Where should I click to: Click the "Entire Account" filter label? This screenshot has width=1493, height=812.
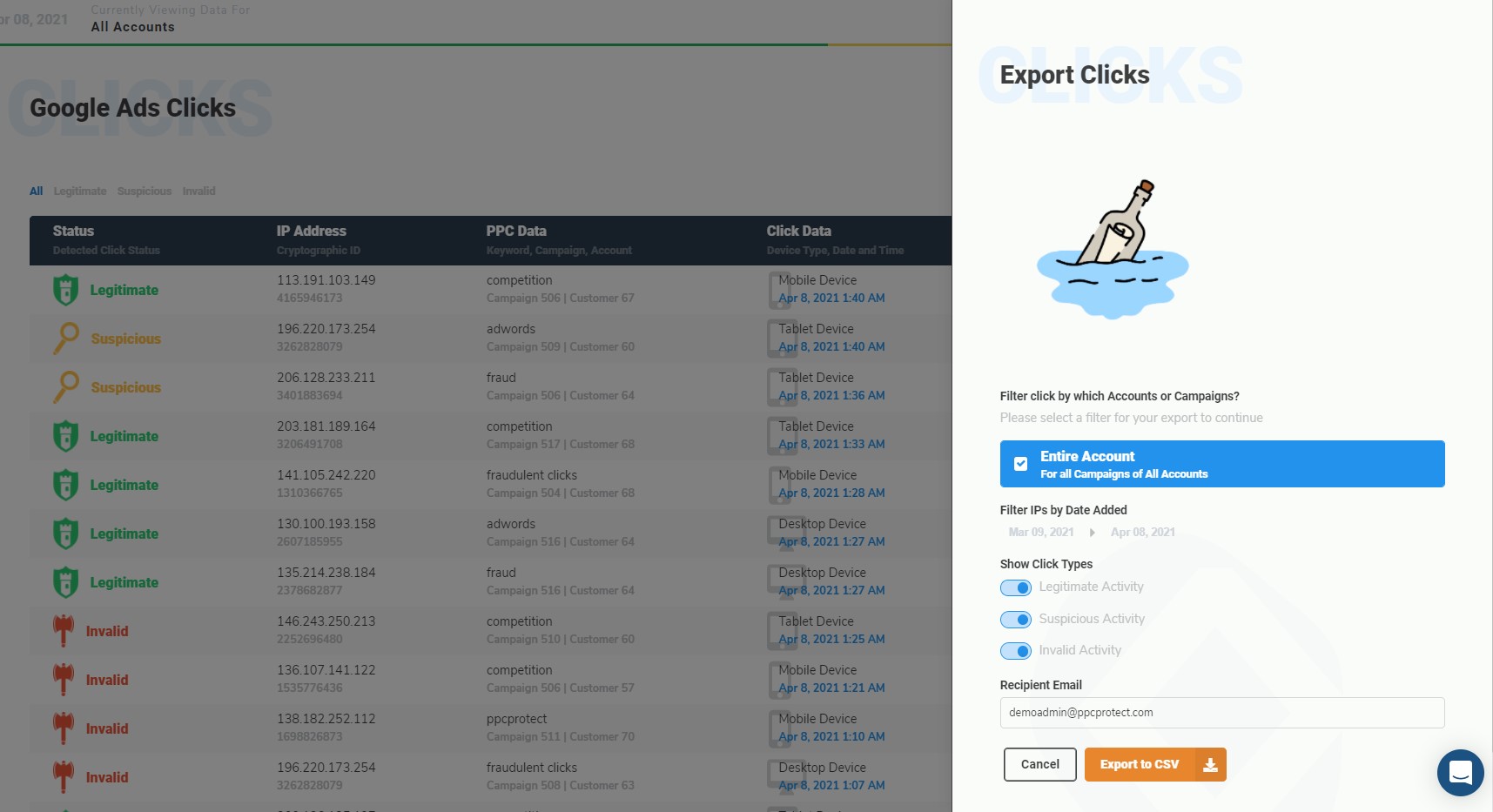coord(1087,457)
